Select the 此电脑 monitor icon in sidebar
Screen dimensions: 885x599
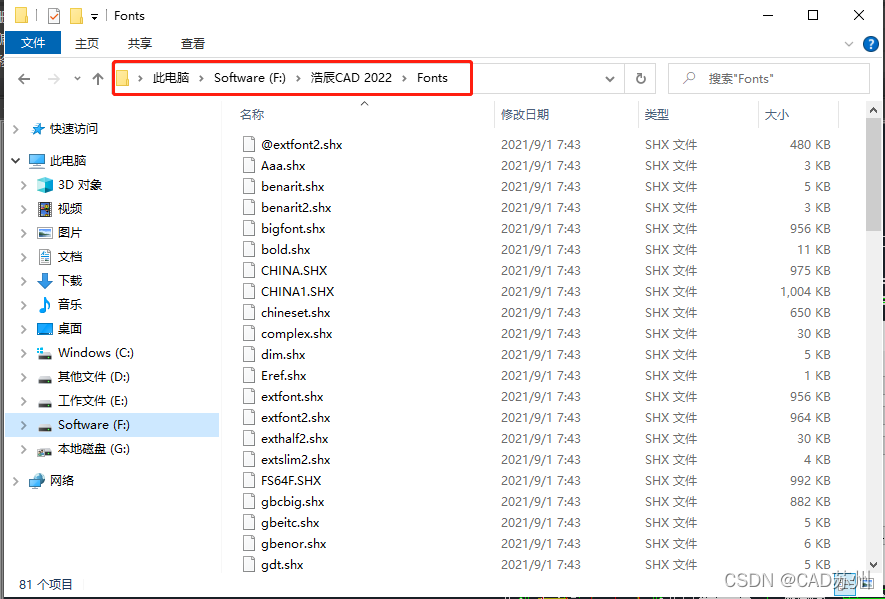coord(37,161)
